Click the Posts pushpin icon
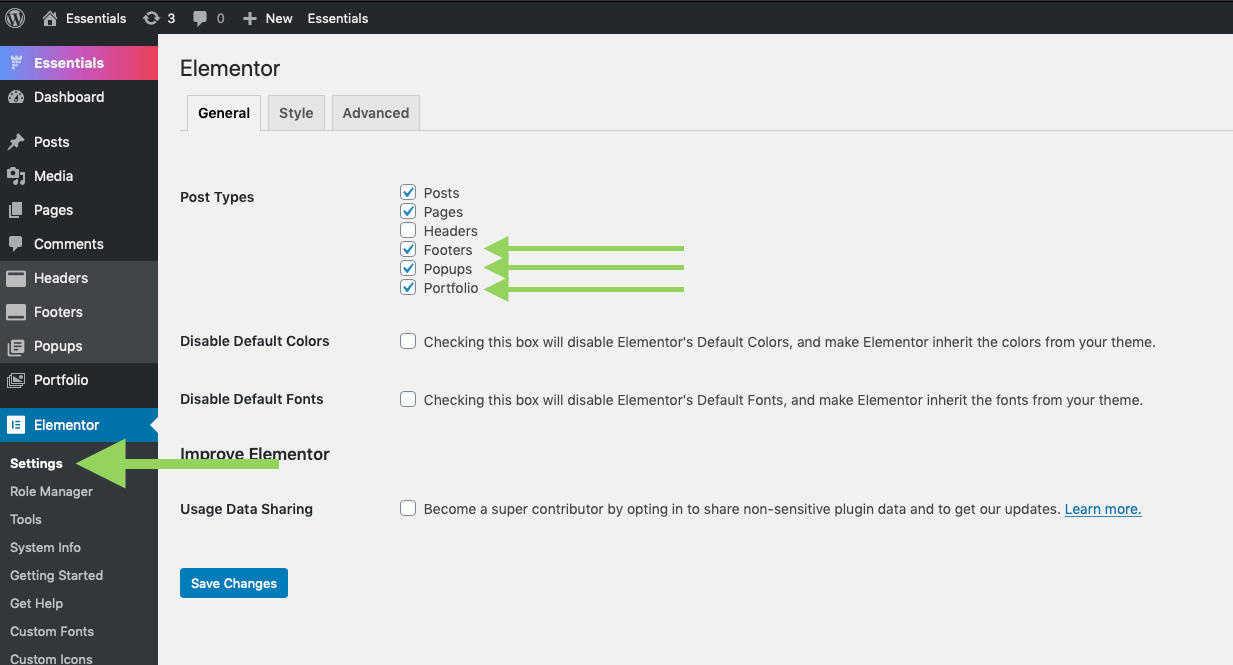Screen dimensions: 1233x665 pyautogui.click(x=16, y=142)
